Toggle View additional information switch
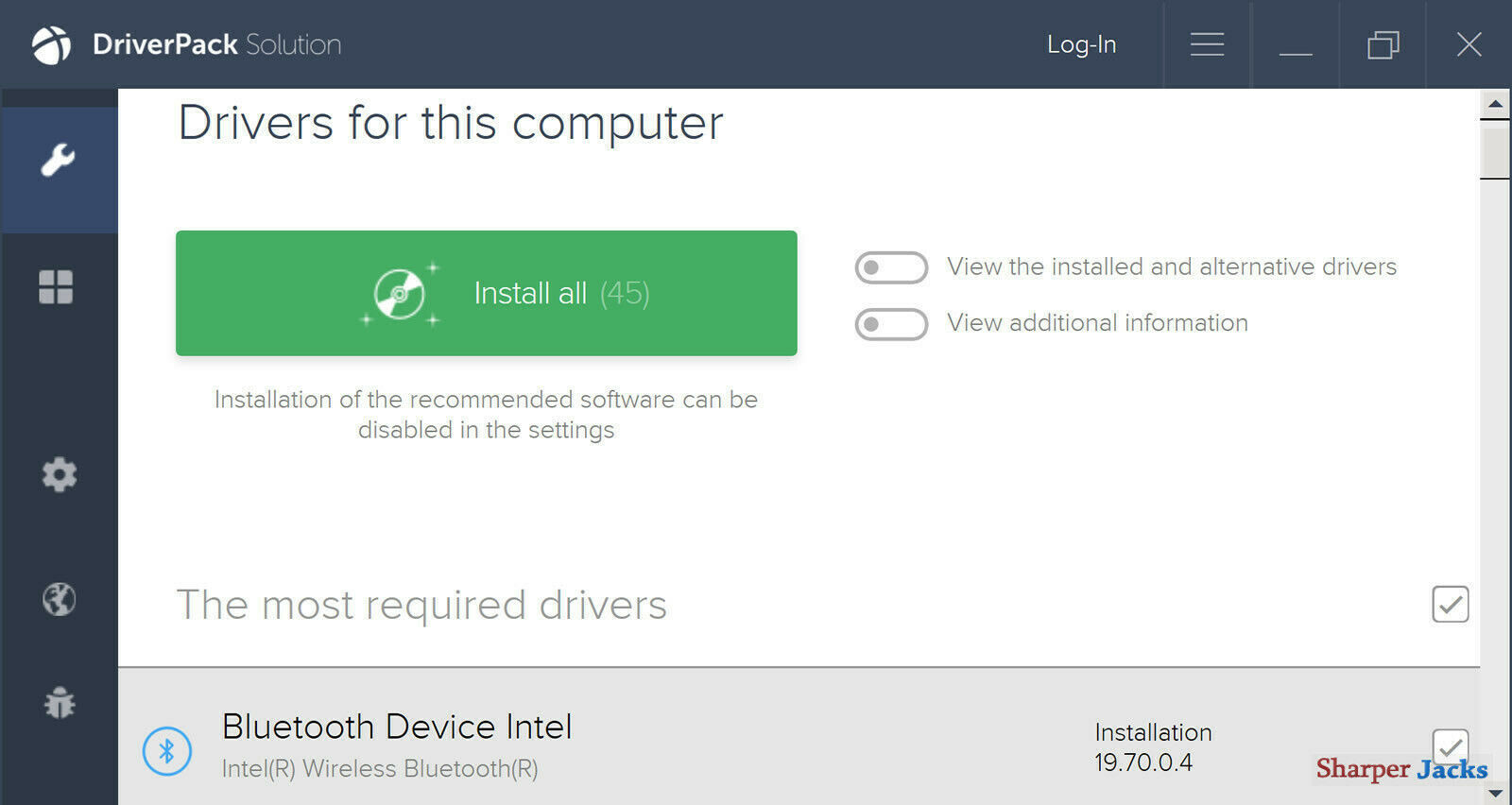 [891, 324]
